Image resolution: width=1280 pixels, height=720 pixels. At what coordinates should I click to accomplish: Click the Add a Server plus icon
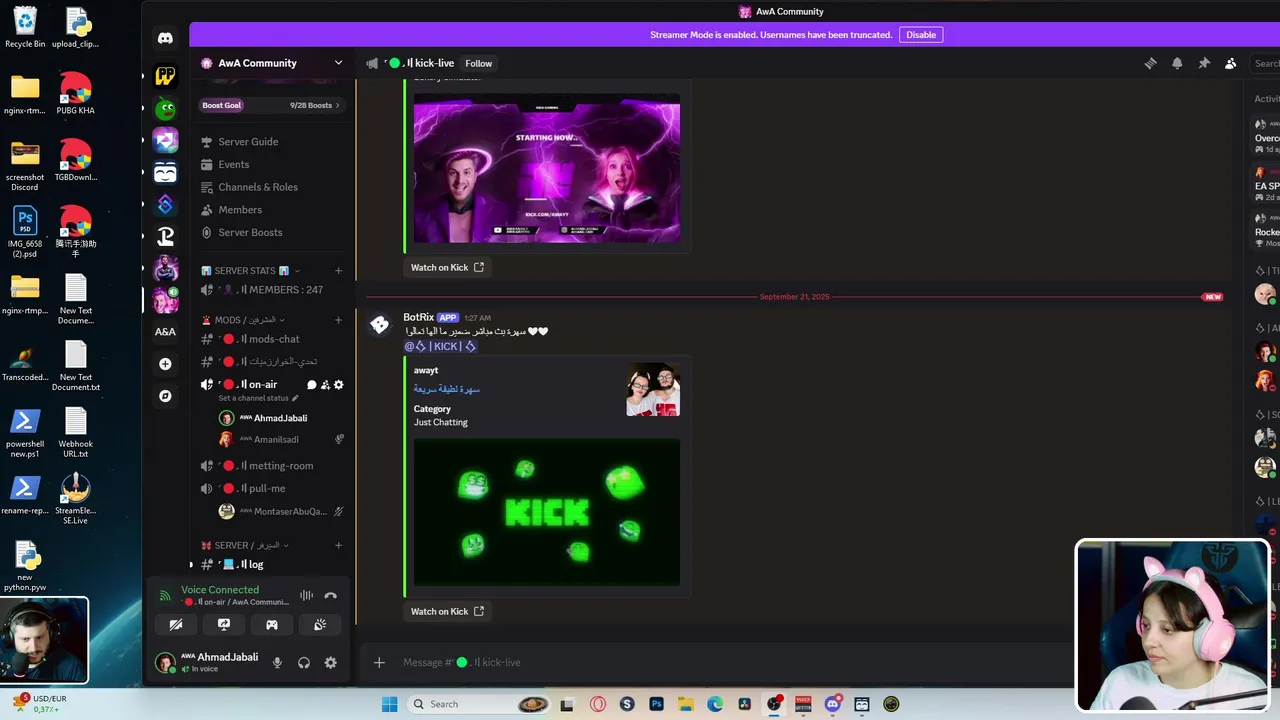click(165, 364)
